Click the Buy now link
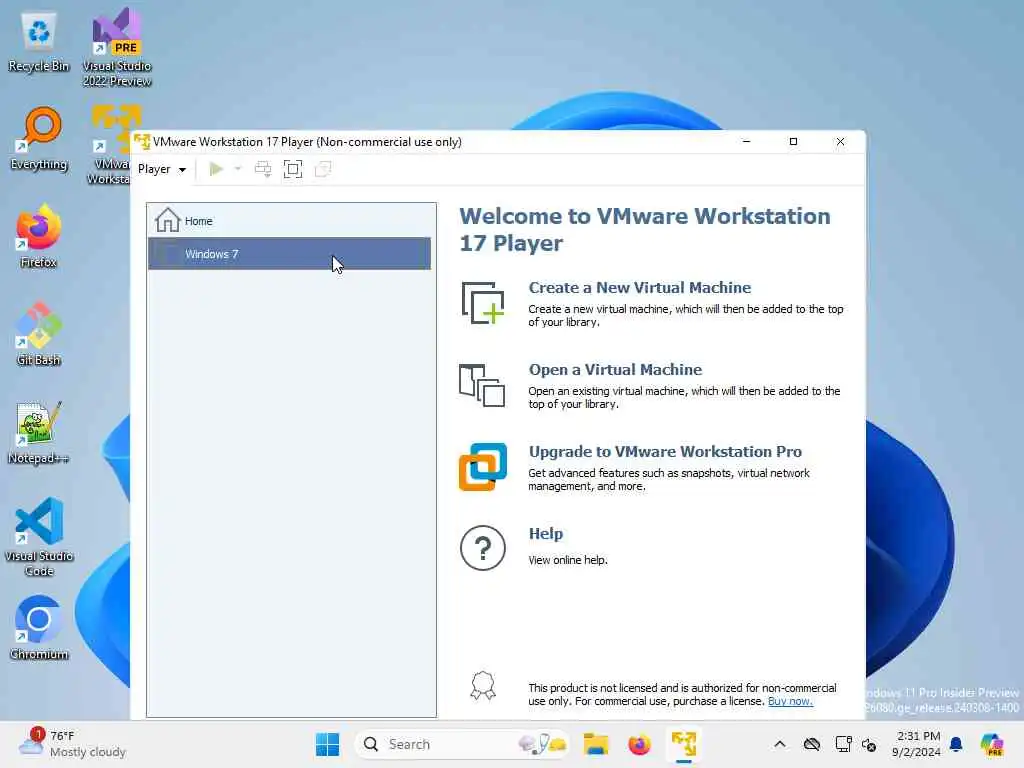Screen dimensions: 1024x768 [790, 701]
